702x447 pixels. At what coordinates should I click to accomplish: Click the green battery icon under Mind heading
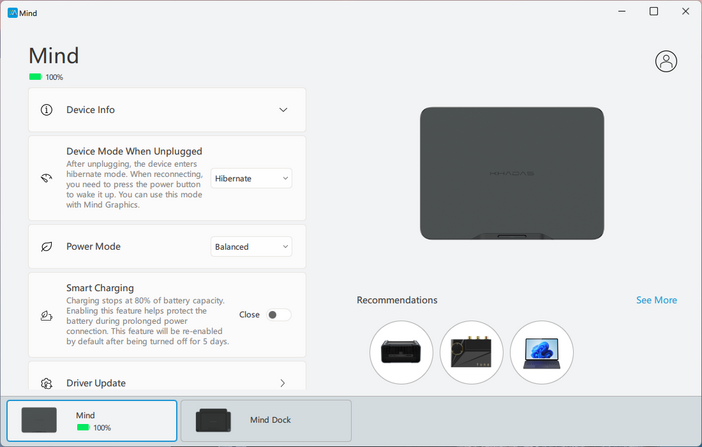click(35, 77)
